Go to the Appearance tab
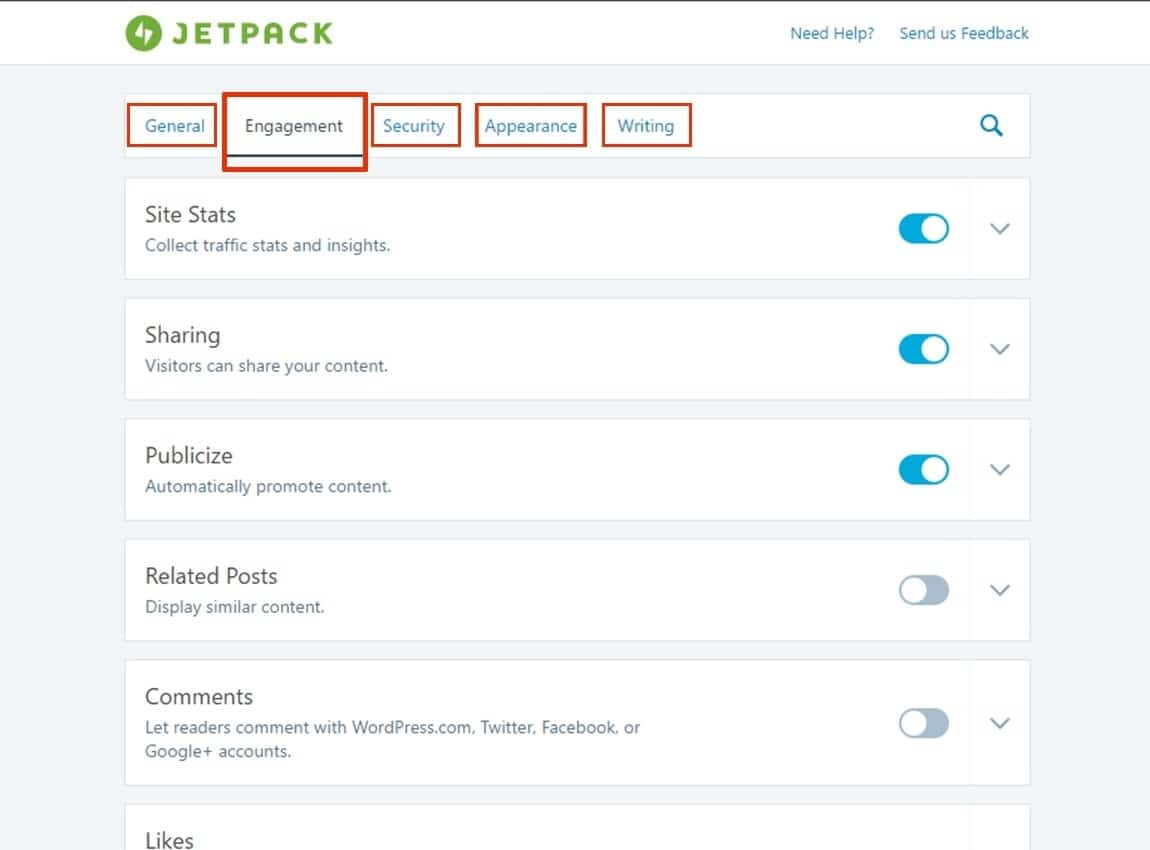 531,126
